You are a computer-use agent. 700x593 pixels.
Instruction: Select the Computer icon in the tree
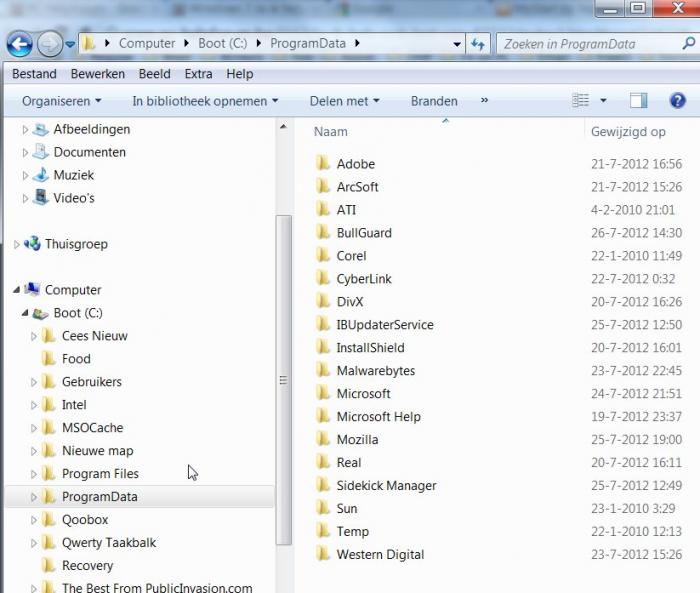click(32, 289)
